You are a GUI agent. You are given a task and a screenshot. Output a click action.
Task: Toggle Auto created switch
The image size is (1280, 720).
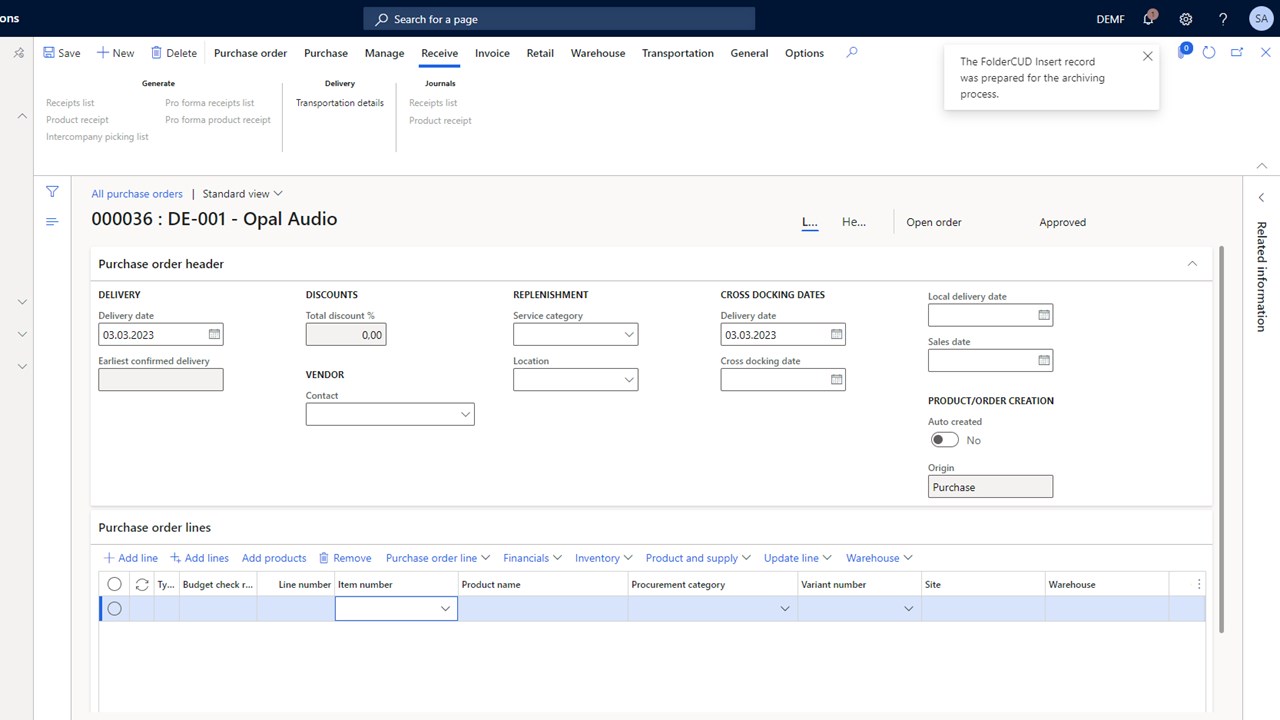coord(944,440)
